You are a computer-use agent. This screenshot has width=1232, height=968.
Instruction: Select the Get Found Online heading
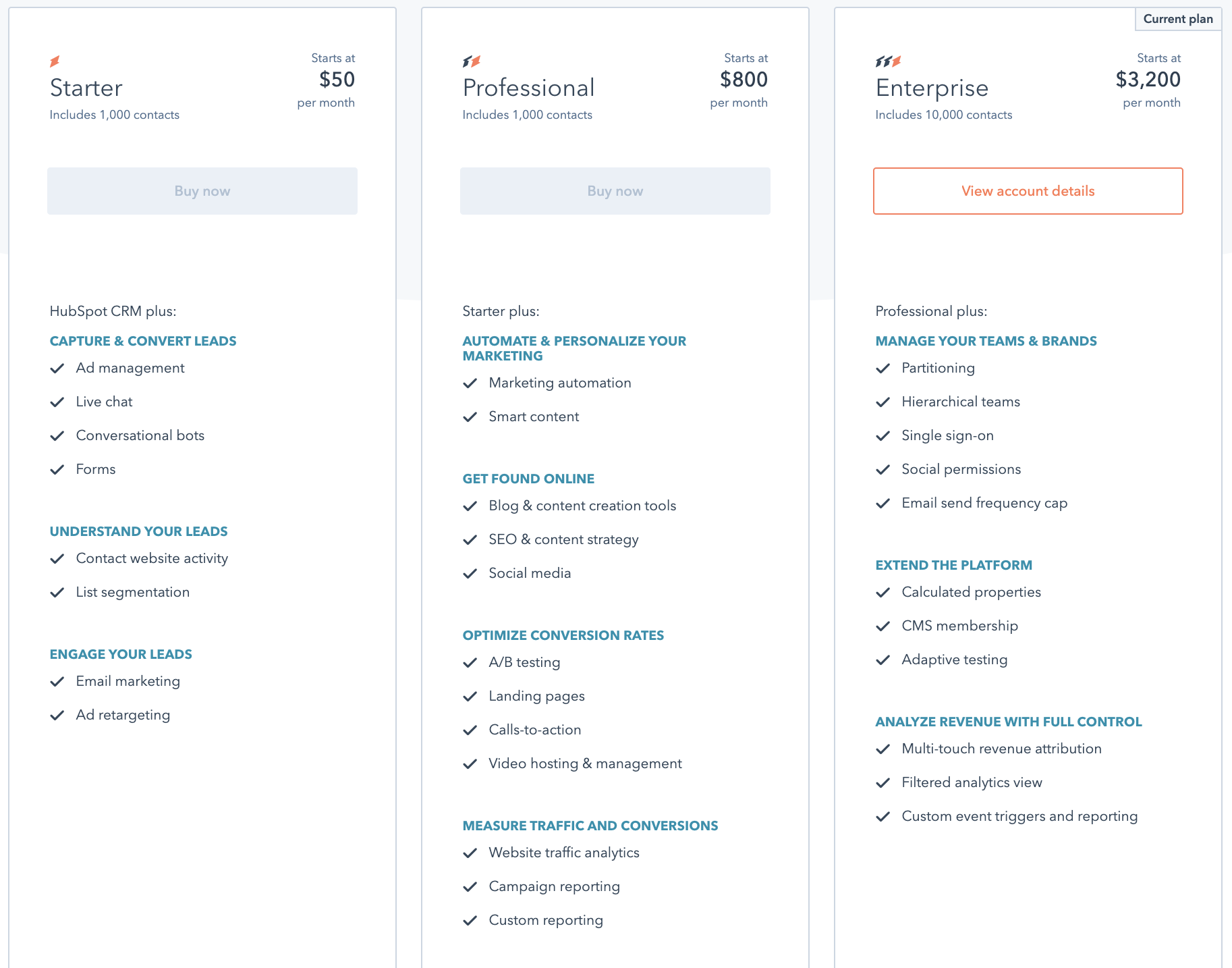[x=528, y=479]
